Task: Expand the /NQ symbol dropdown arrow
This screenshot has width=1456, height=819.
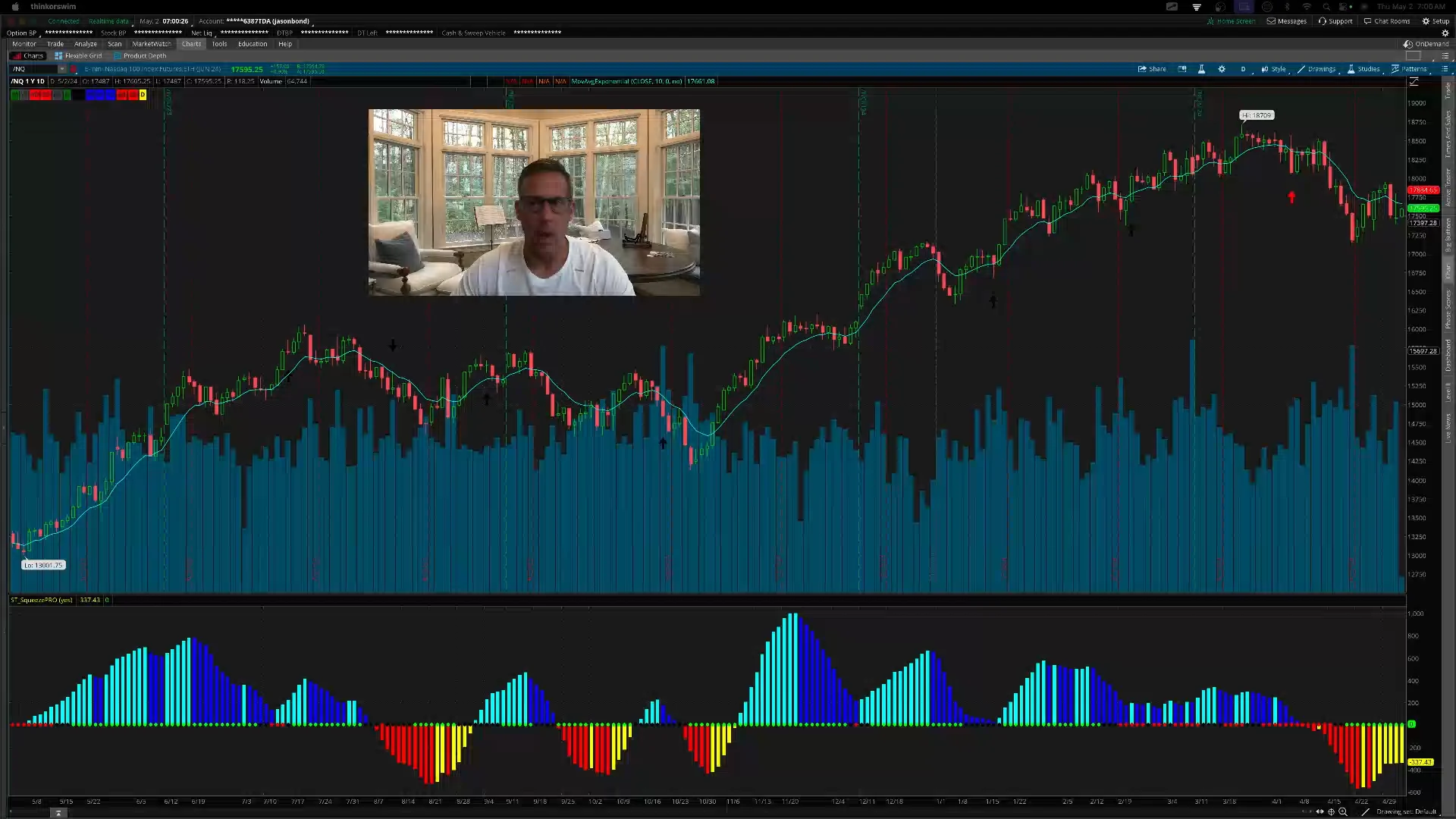Action: point(62,69)
